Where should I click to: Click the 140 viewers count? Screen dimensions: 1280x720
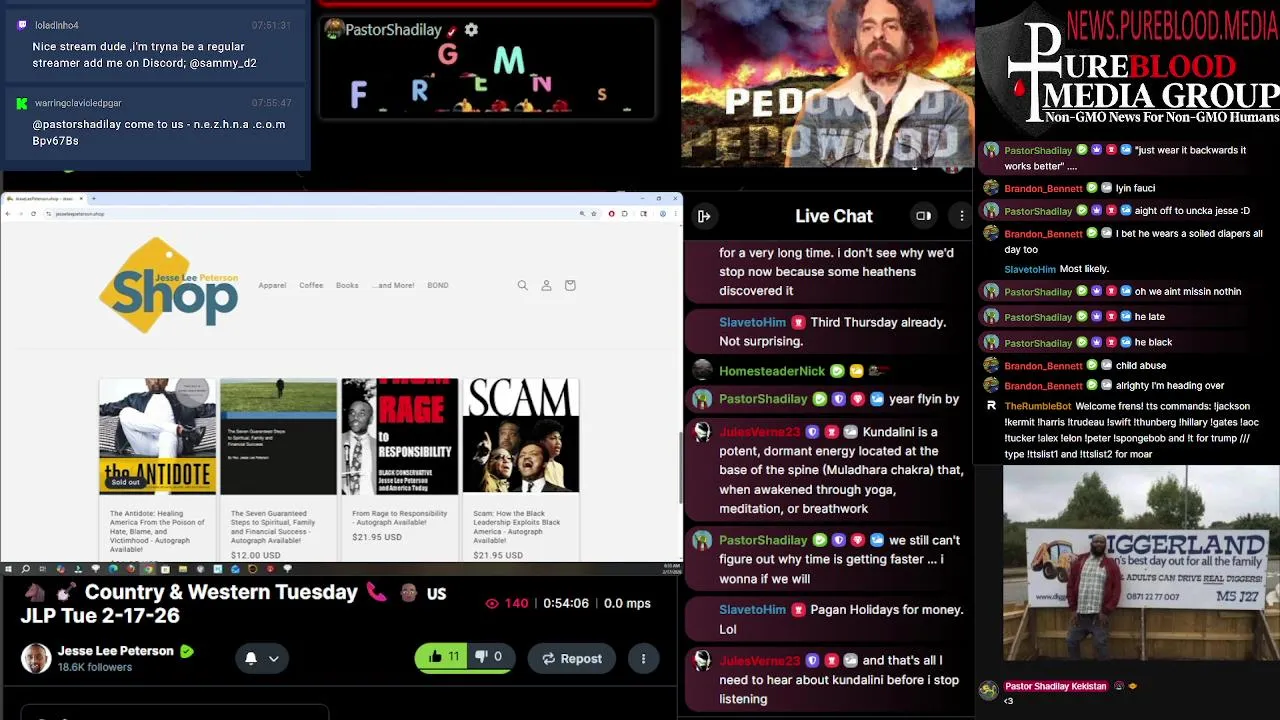(516, 604)
